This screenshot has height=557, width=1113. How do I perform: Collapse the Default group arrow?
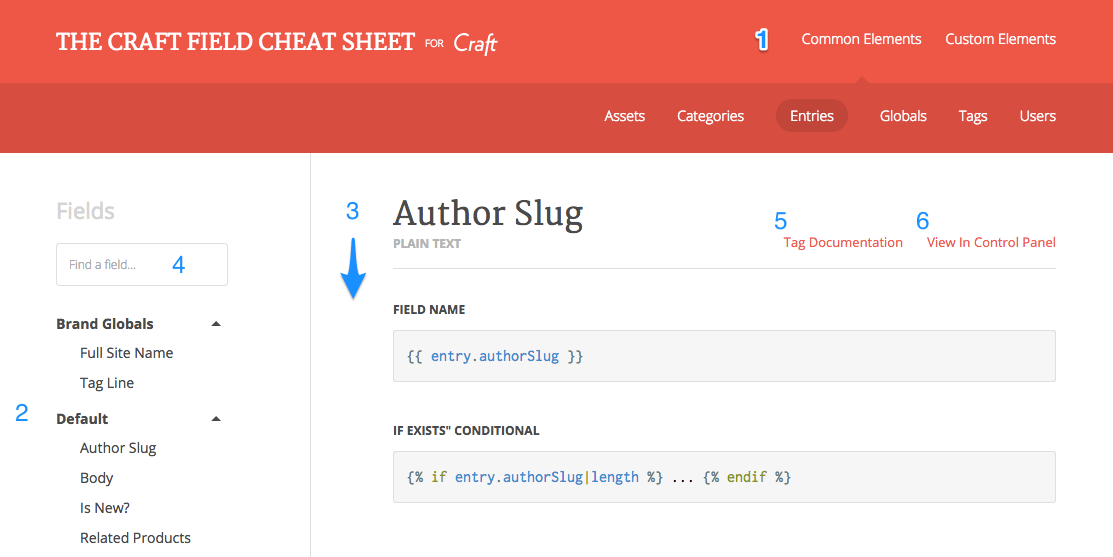pos(216,419)
